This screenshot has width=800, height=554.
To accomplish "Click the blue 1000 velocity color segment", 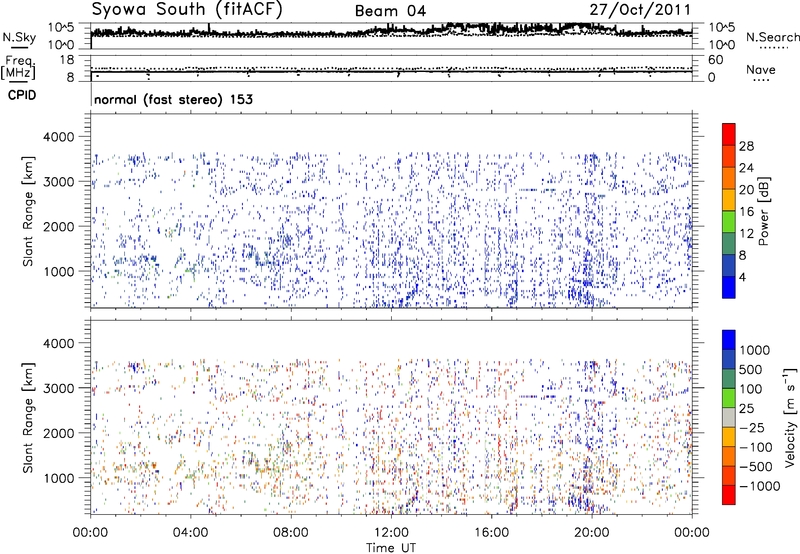I will (729, 340).
